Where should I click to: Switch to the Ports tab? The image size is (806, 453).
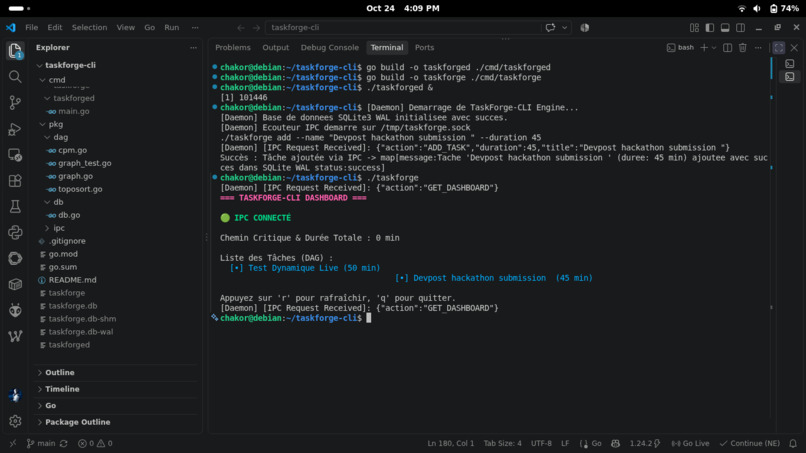424,47
